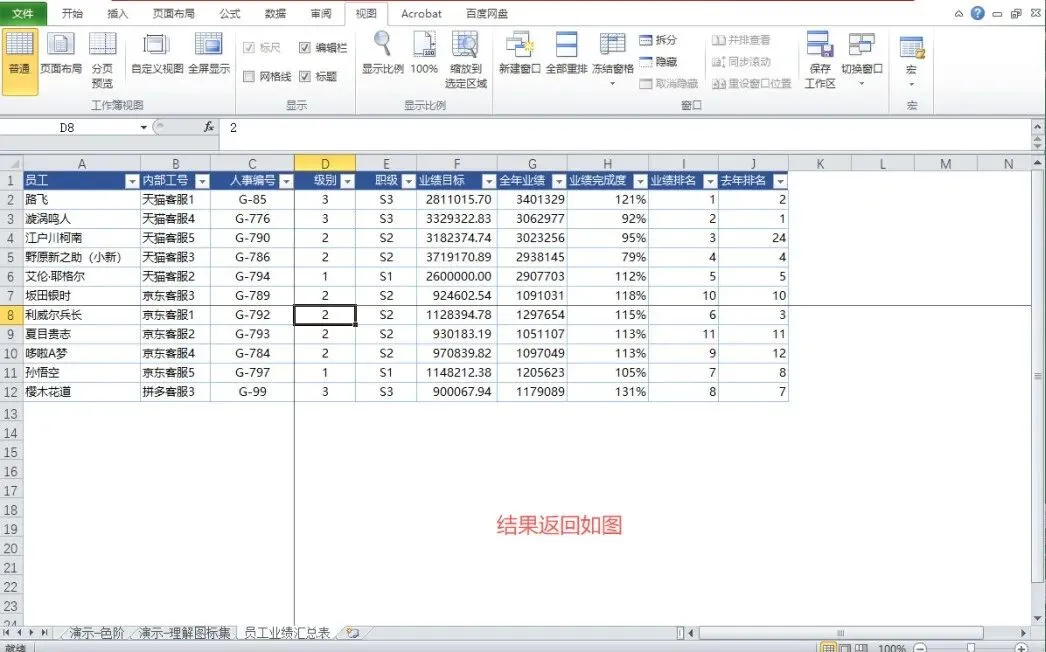The height and width of the screenshot is (652, 1046).
Task: Open Freeze Panes (冻结窗格) menu
Action: pyautogui.click(x=612, y=59)
